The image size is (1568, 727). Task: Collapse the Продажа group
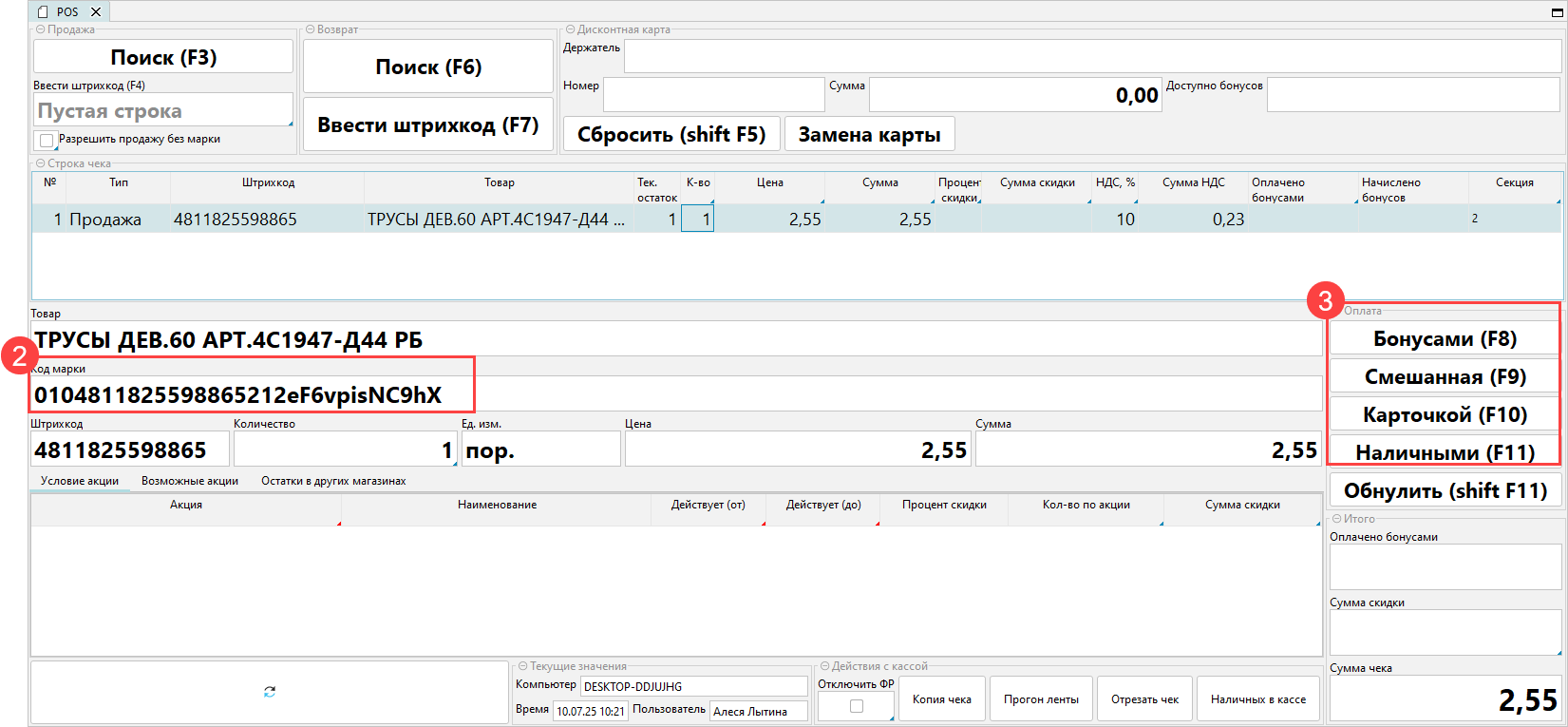(x=41, y=29)
